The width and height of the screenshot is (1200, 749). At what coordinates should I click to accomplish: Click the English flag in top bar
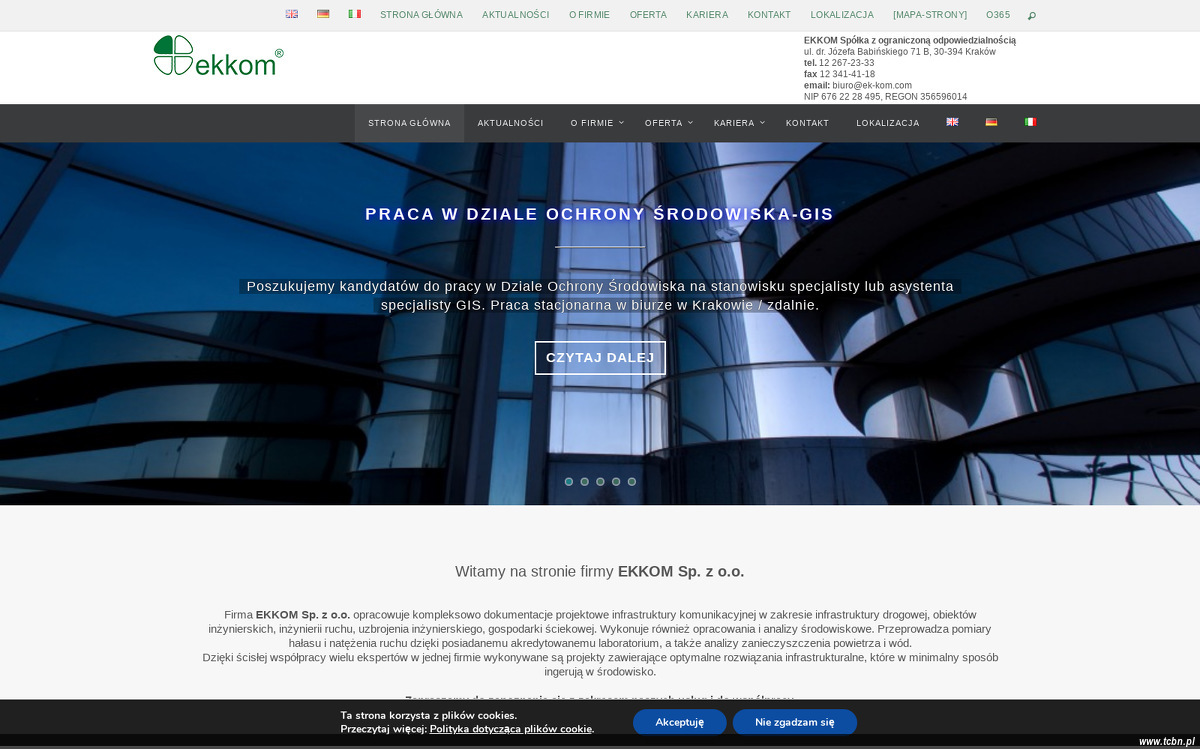tap(292, 14)
